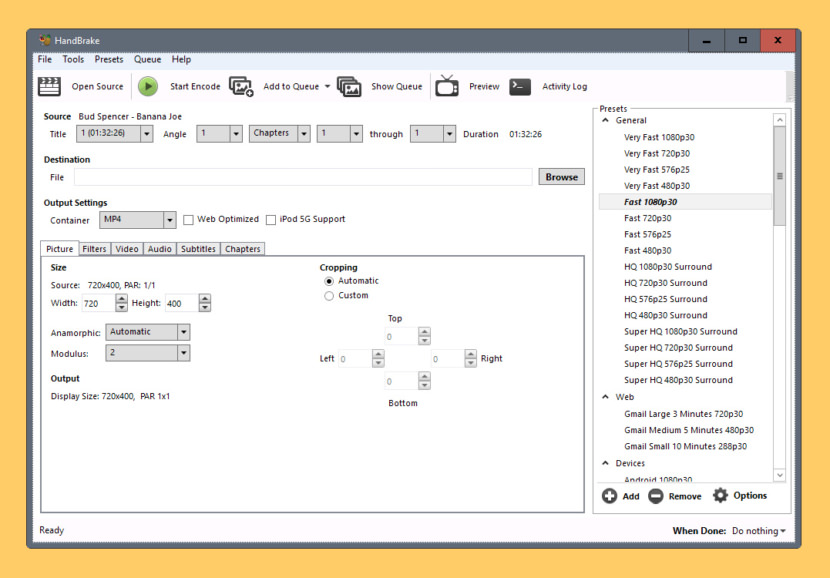Open the Container format dropdown
The width and height of the screenshot is (830, 578).
pos(138,220)
